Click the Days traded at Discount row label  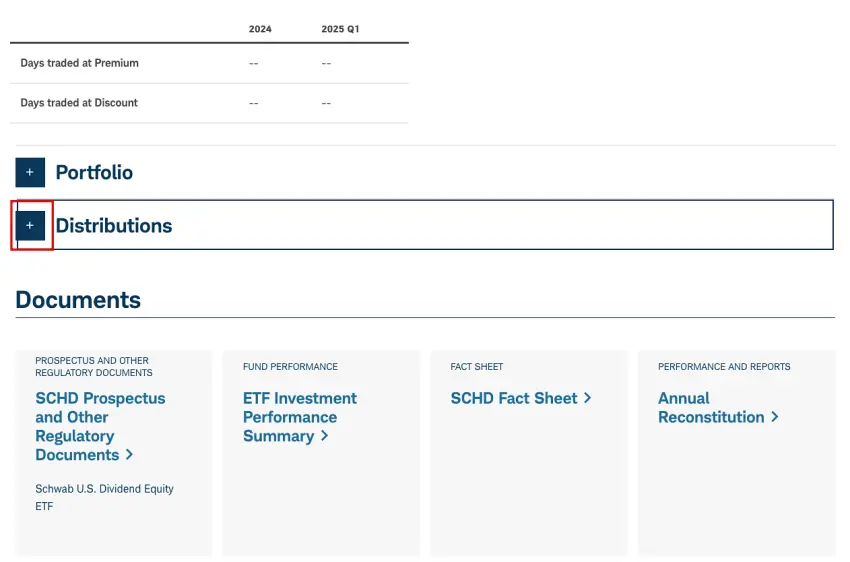coord(79,102)
